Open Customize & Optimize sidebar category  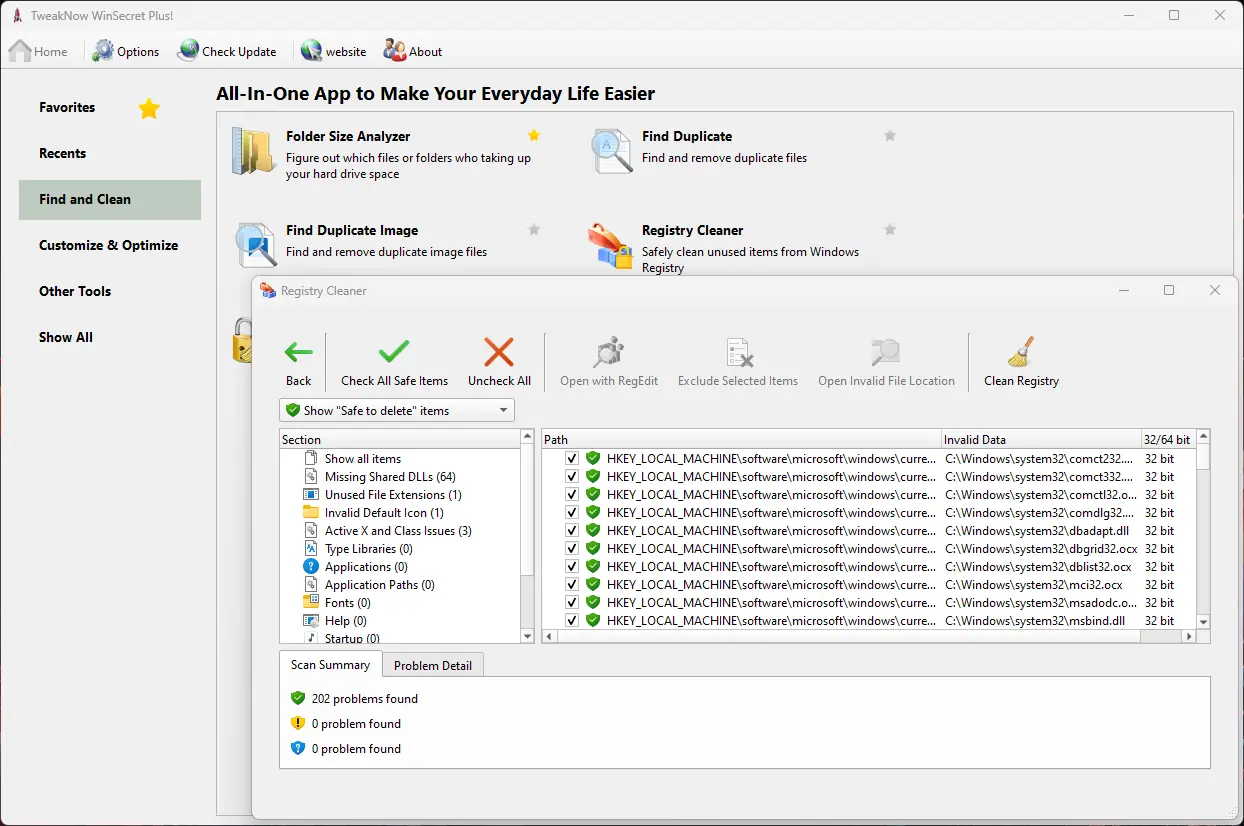[x=110, y=245]
